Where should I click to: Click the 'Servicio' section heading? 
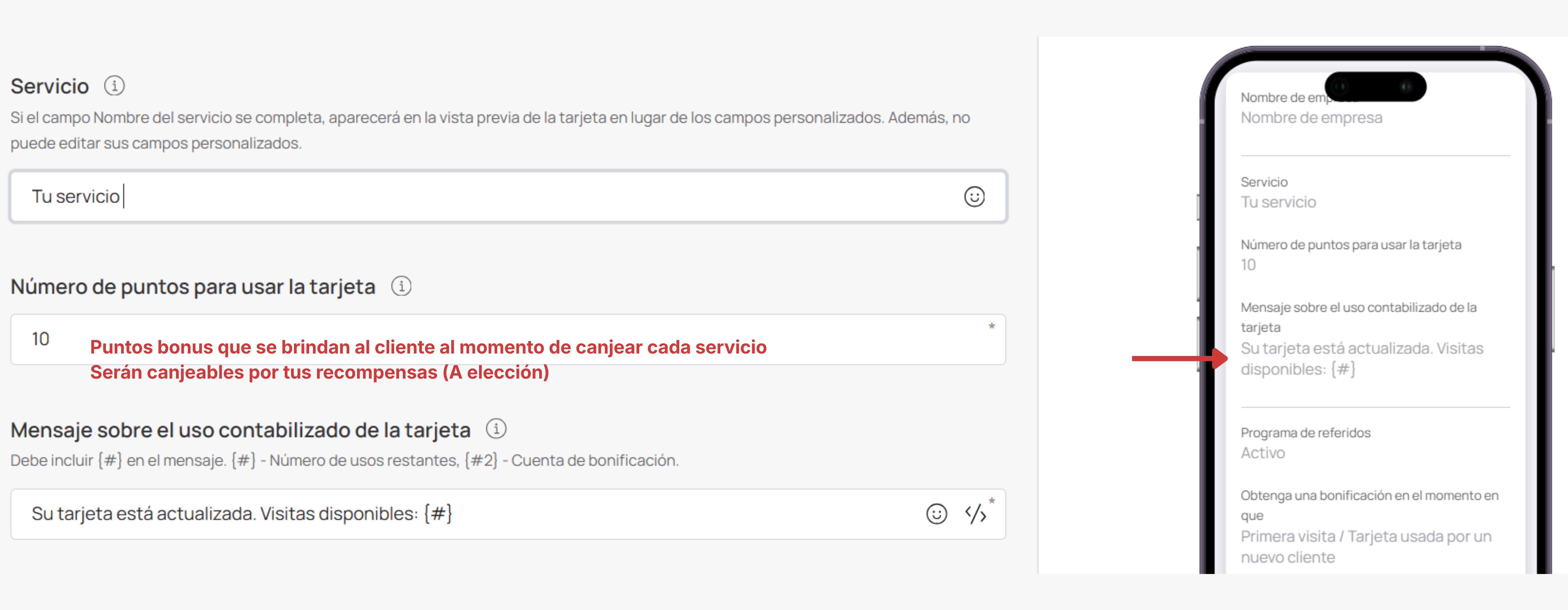point(50,86)
